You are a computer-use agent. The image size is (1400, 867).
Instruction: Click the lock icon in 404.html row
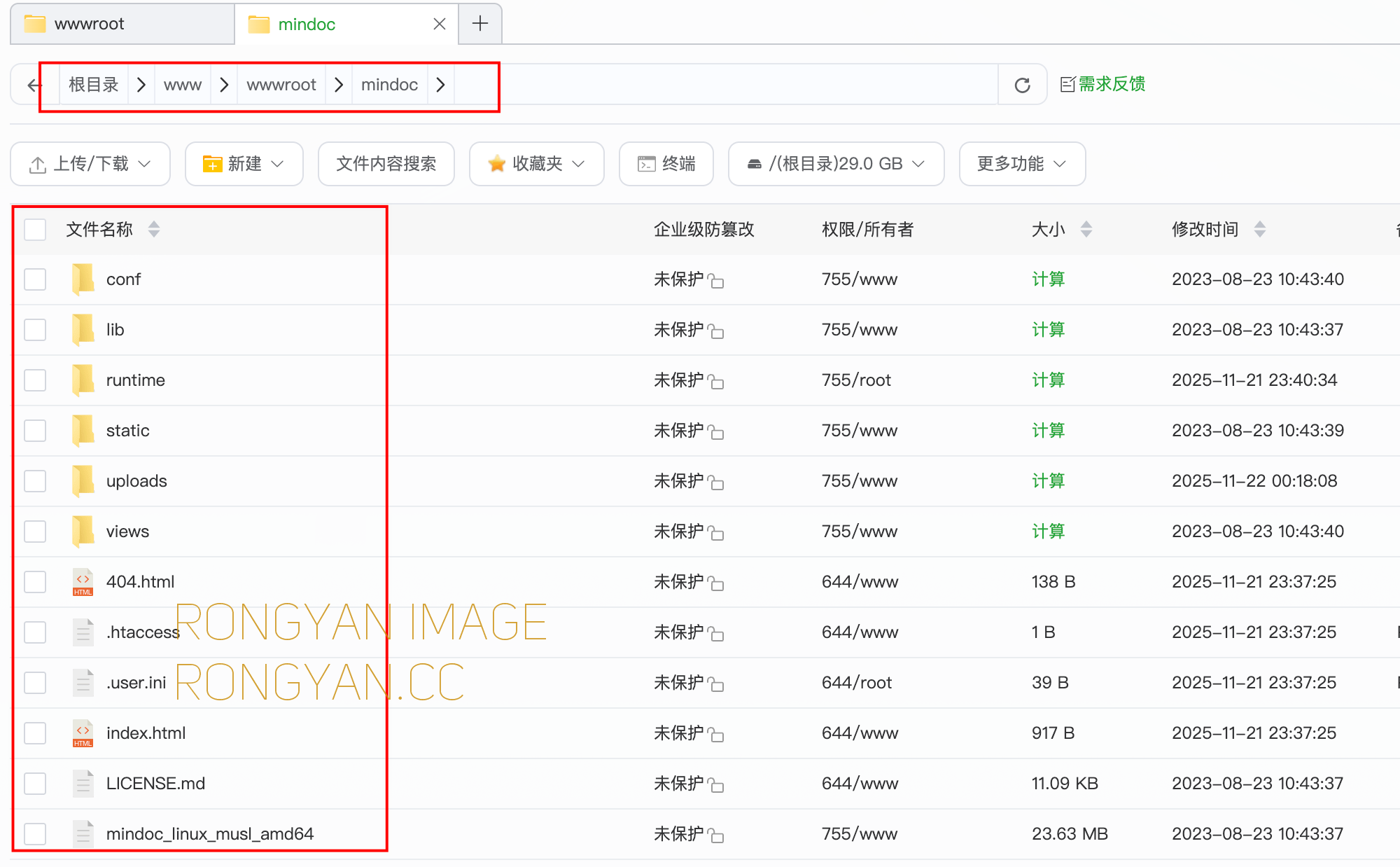[715, 583]
